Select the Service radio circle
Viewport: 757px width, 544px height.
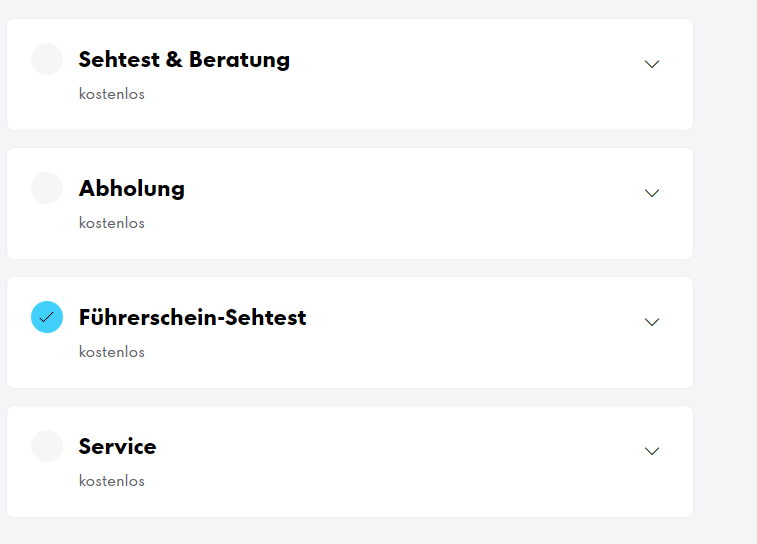[47, 446]
